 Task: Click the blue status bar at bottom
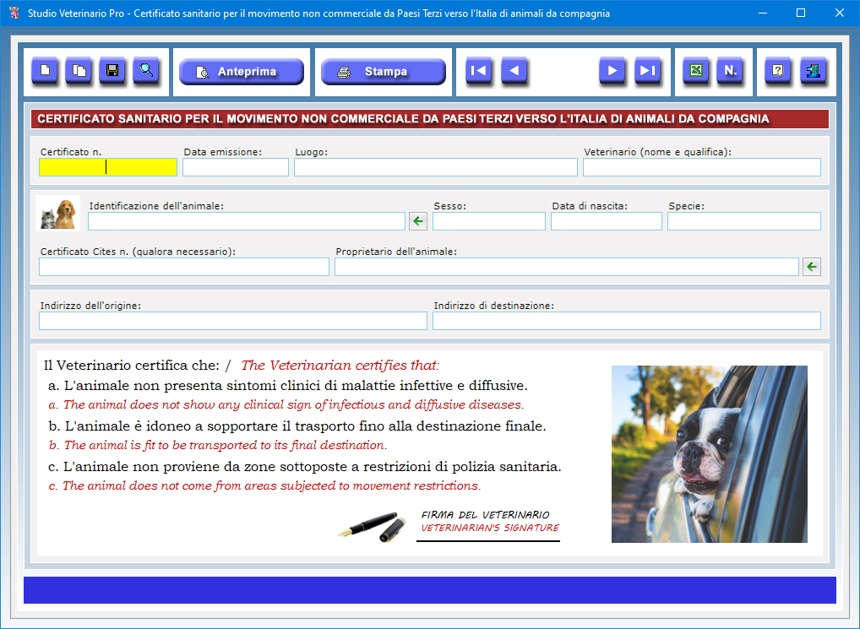click(x=429, y=590)
